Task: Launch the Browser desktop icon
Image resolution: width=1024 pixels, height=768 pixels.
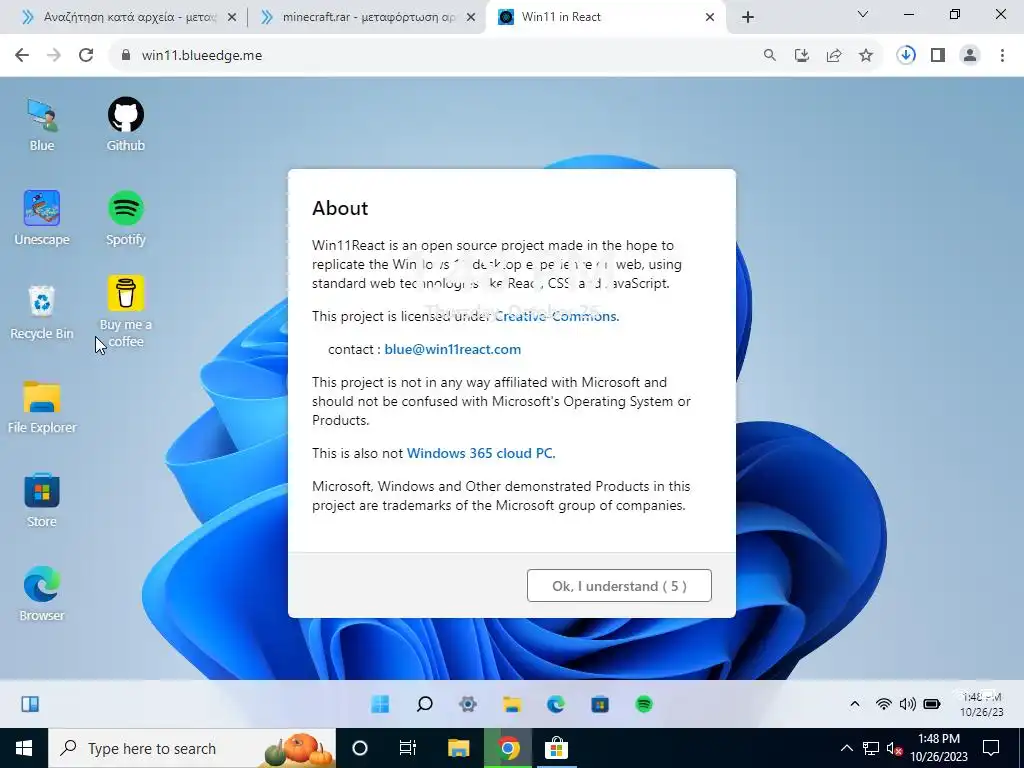Action: (x=42, y=594)
